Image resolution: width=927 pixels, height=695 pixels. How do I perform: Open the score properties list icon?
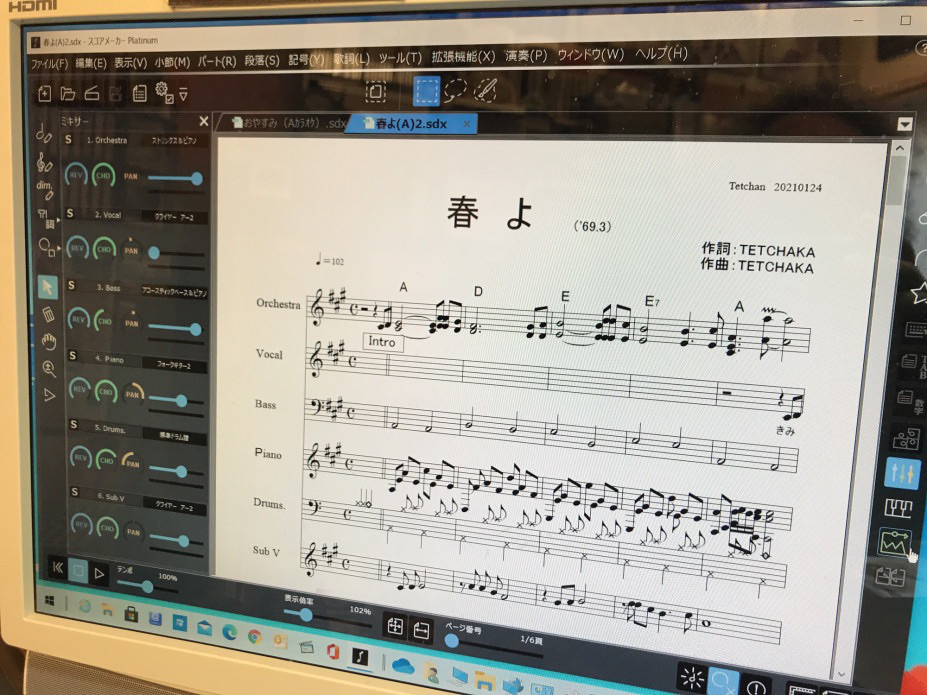(140, 93)
